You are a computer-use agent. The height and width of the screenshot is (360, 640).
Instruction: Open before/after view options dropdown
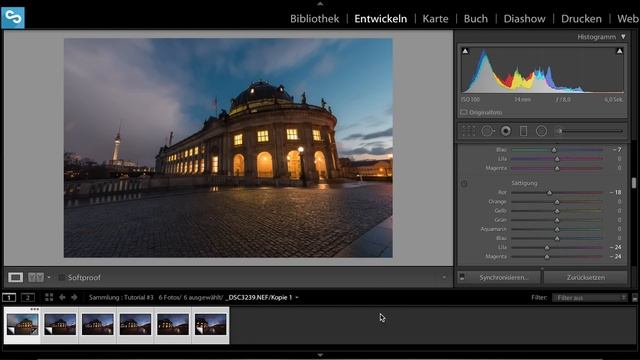click(49, 278)
